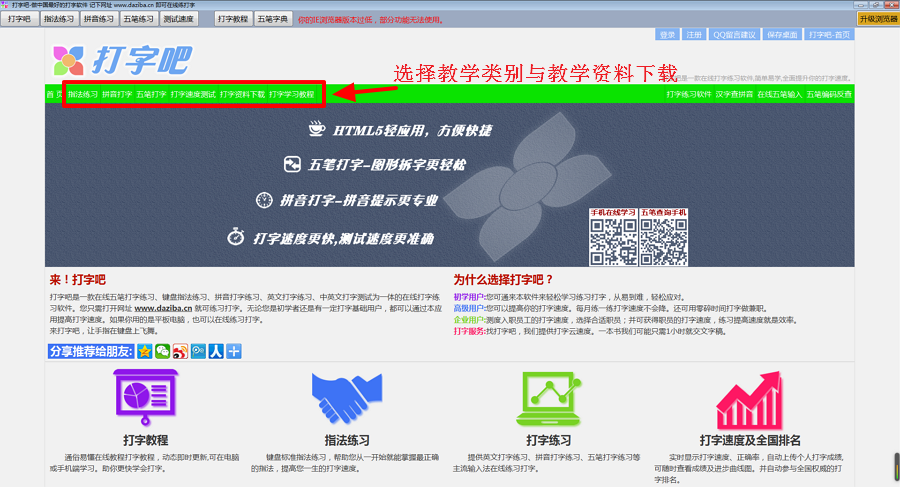Click the 升级浏览器 upgrade button
Image resolution: width=900 pixels, height=487 pixels.
click(x=878, y=19)
